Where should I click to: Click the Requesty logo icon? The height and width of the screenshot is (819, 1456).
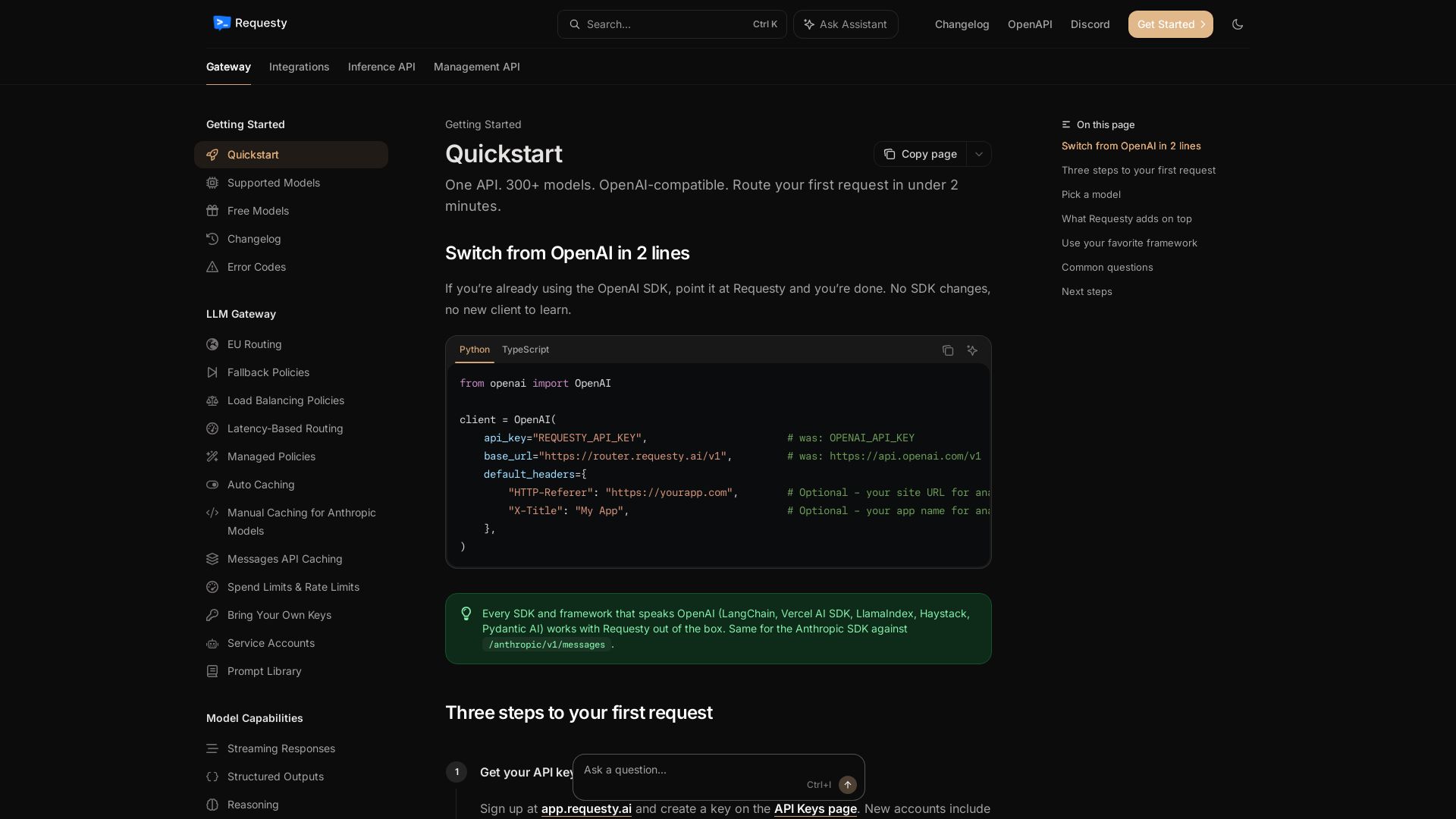click(221, 24)
